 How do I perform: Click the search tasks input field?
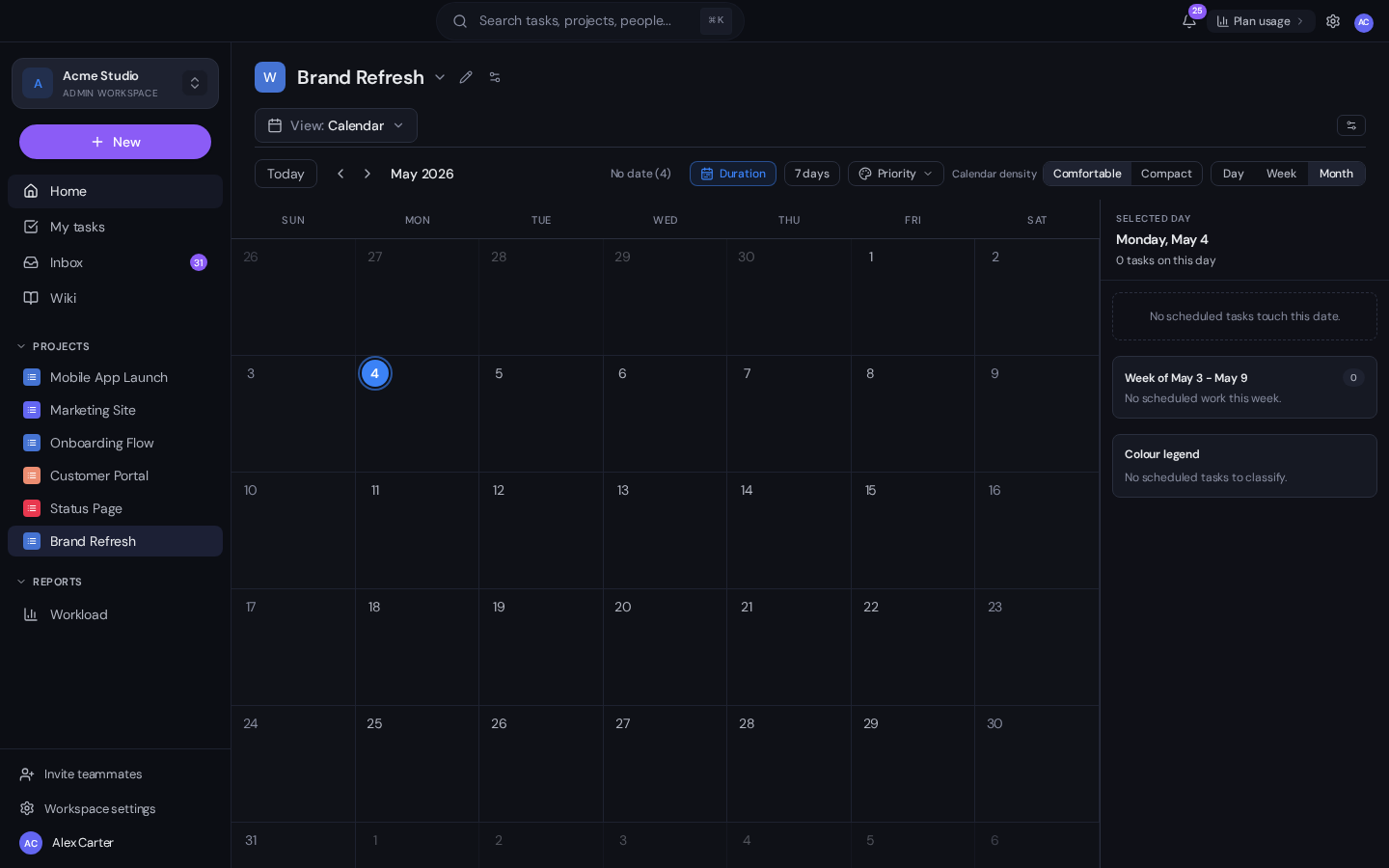(589, 21)
